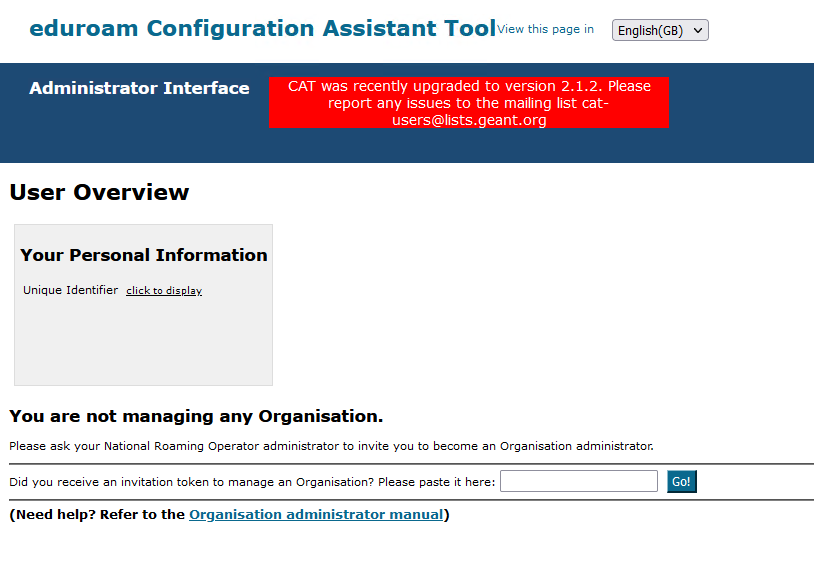Focus the invitation token input field
The image size is (814, 567).
pos(579,481)
